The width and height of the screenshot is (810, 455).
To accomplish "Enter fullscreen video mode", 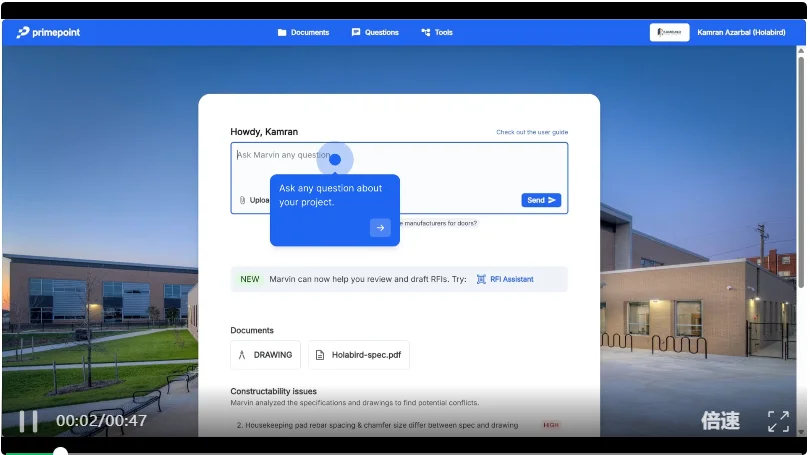I will pos(778,421).
